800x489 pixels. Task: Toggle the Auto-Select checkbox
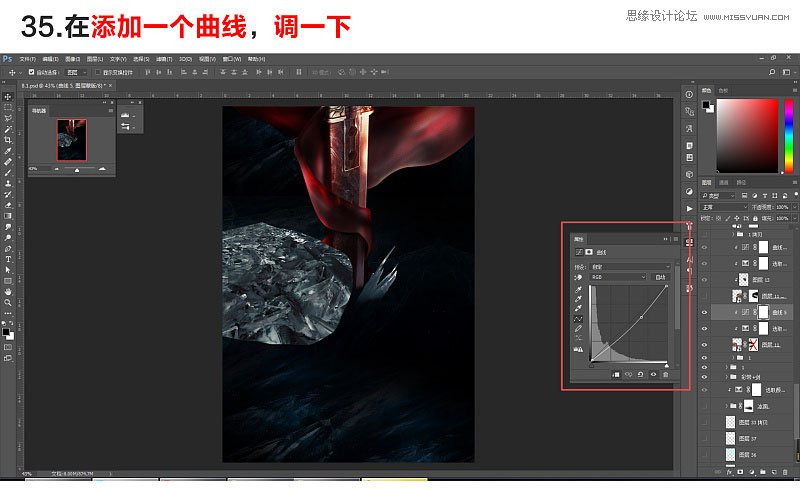click(32, 72)
